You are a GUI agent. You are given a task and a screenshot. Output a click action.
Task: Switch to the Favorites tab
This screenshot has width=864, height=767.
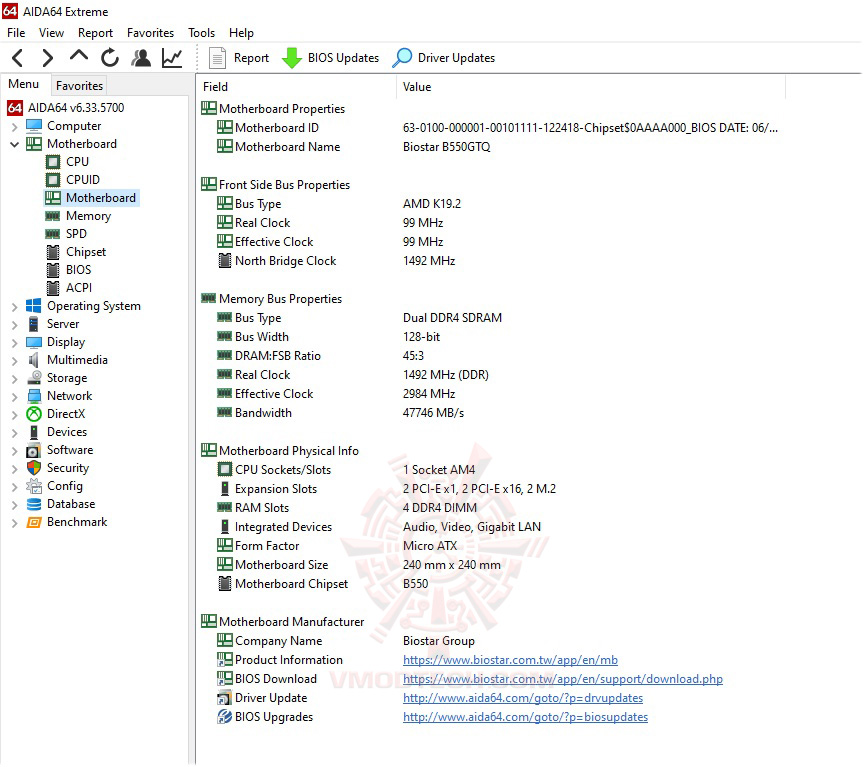[79, 86]
